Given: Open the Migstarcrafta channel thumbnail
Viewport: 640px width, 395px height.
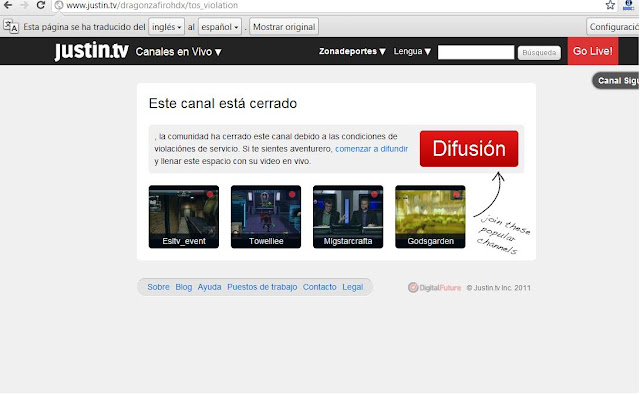Looking at the screenshot, I should (348, 217).
